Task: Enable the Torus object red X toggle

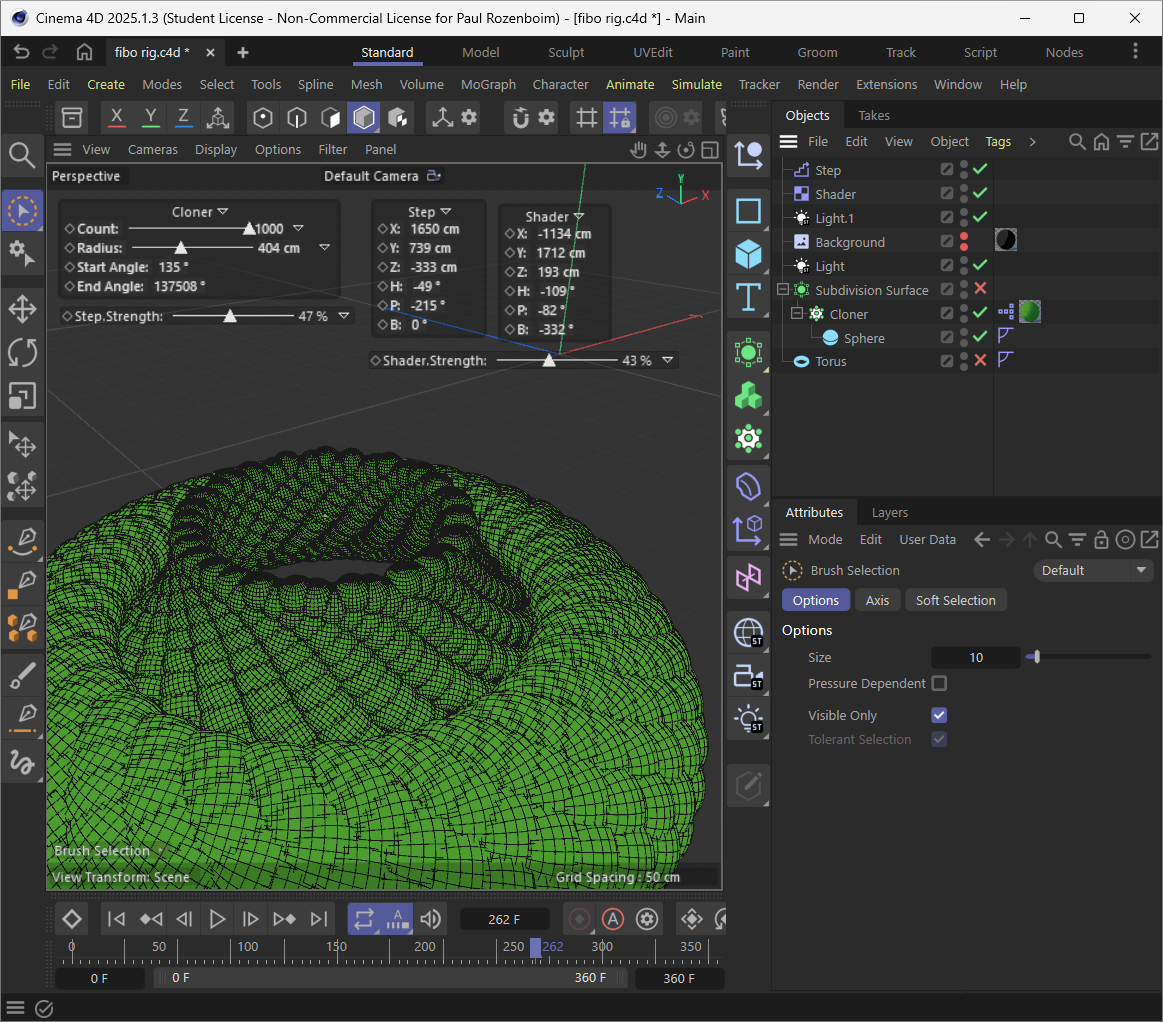Action: click(x=980, y=361)
